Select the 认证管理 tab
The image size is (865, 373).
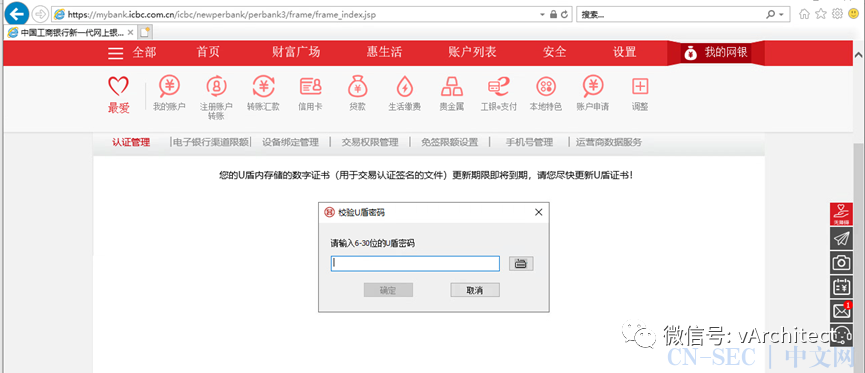point(131,142)
